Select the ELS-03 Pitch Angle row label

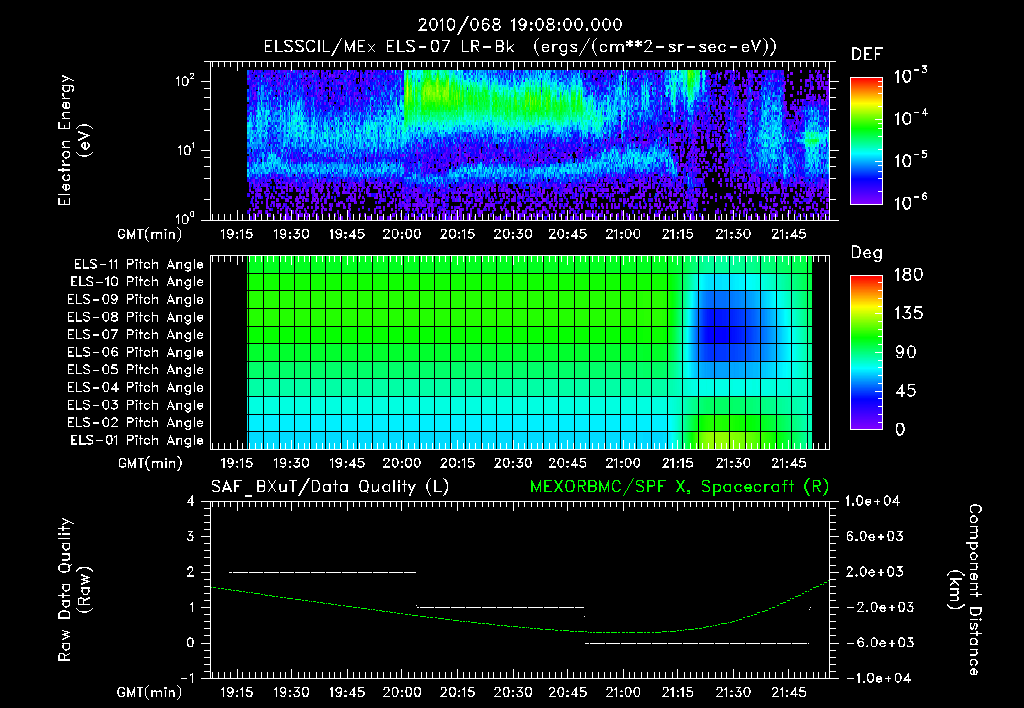pyautogui.click(x=136, y=405)
